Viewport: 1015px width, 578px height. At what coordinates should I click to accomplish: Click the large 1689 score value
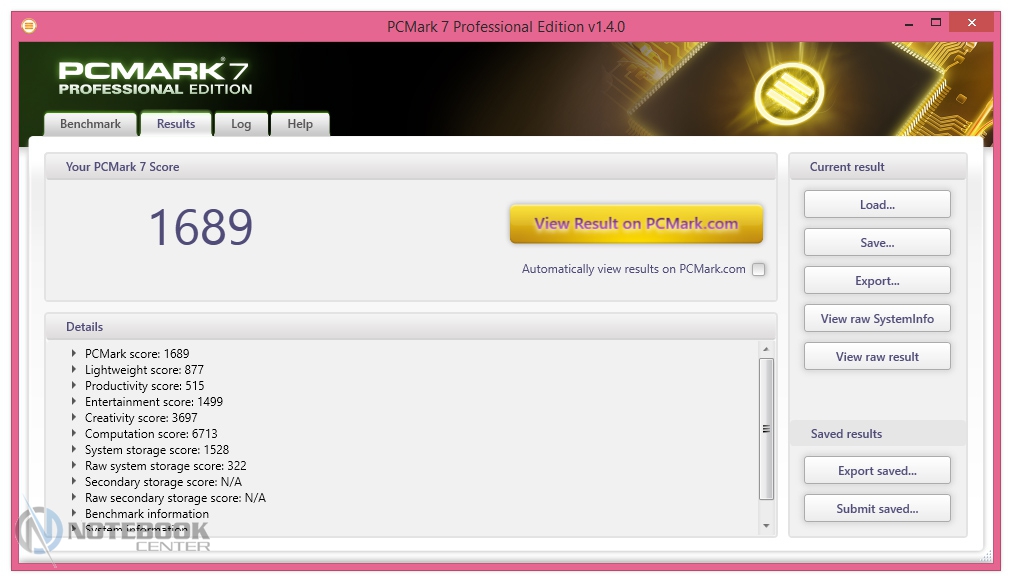click(x=201, y=227)
